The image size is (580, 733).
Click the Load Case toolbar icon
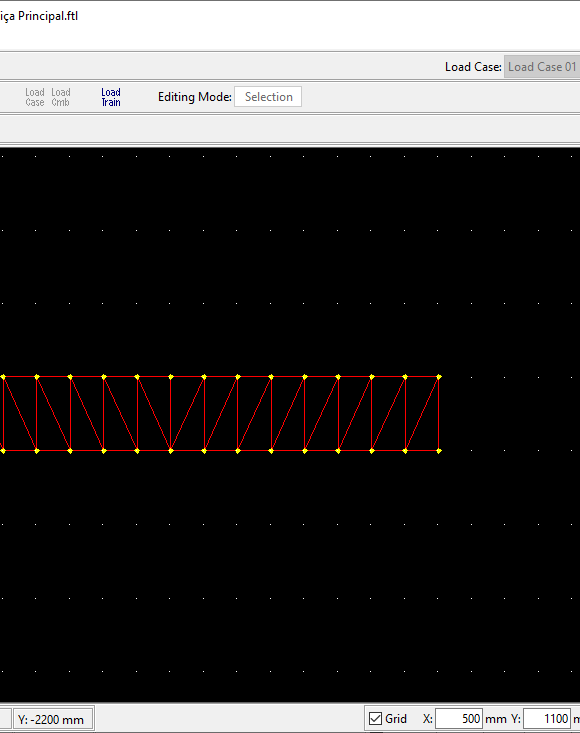(x=35, y=97)
